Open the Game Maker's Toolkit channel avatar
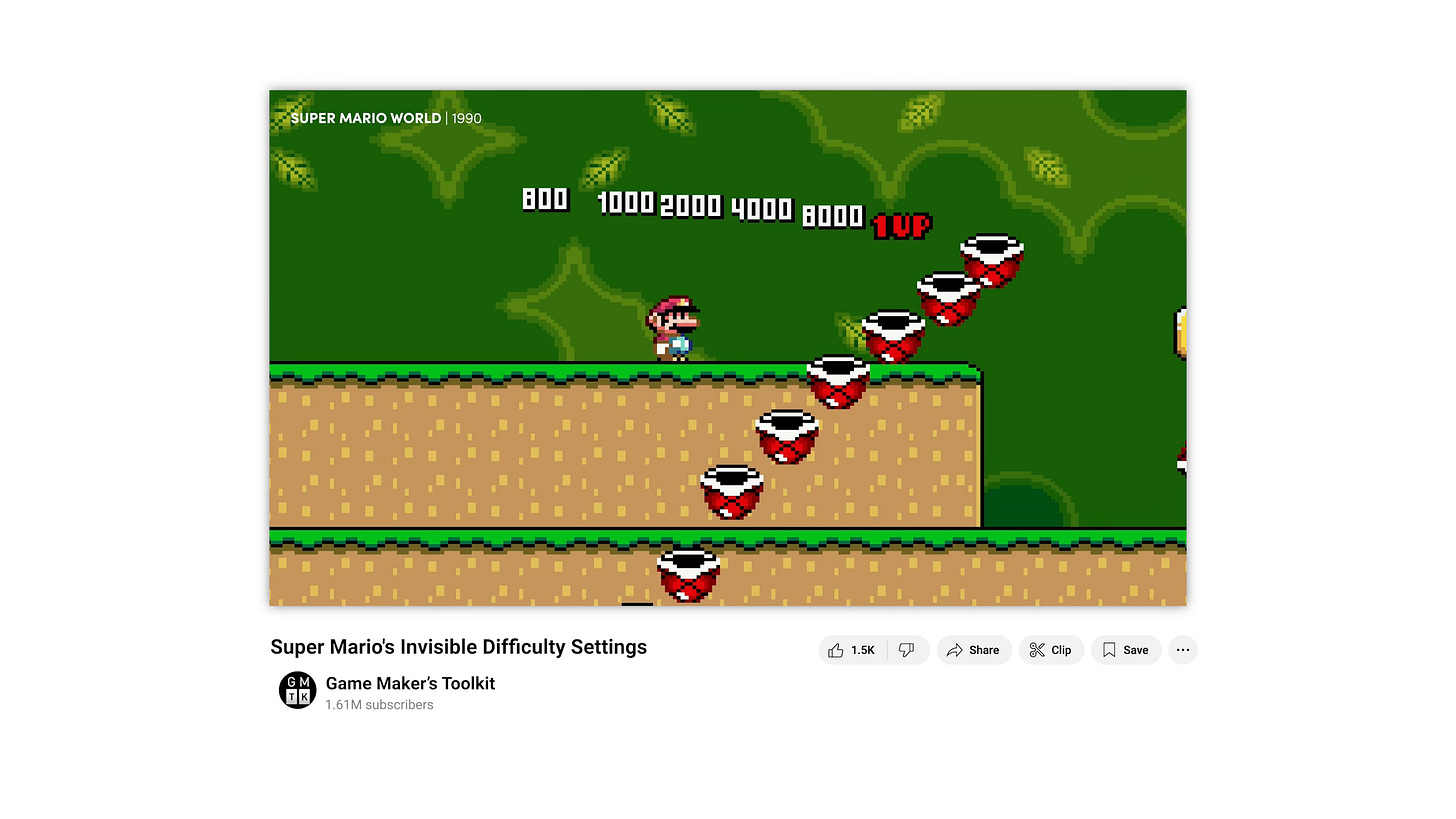The width and height of the screenshot is (1456, 819). [297, 690]
